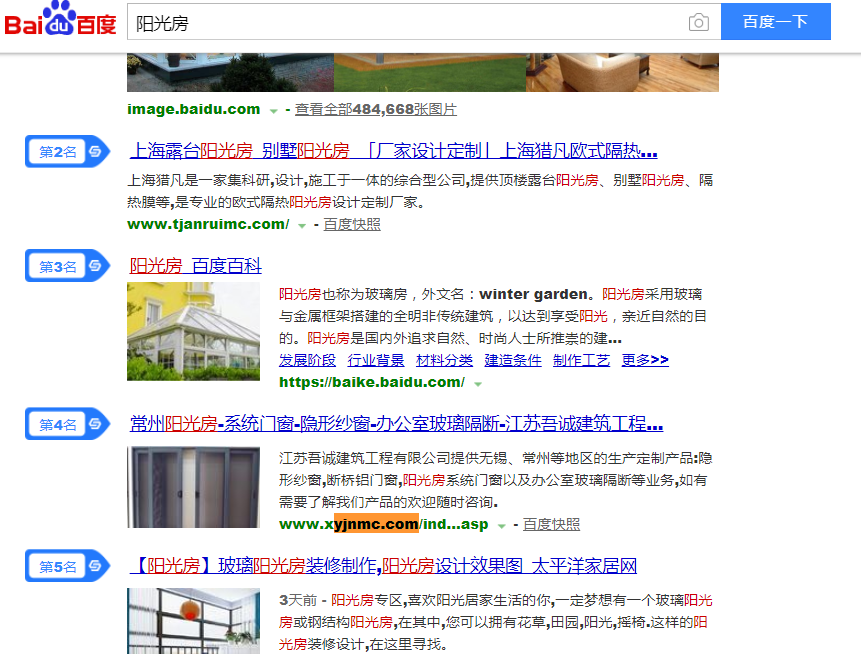Click the www.tjanruimc.com/ green URL
Image resolution: width=861 pixels, height=654 pixels.
[x=208, y=224]
